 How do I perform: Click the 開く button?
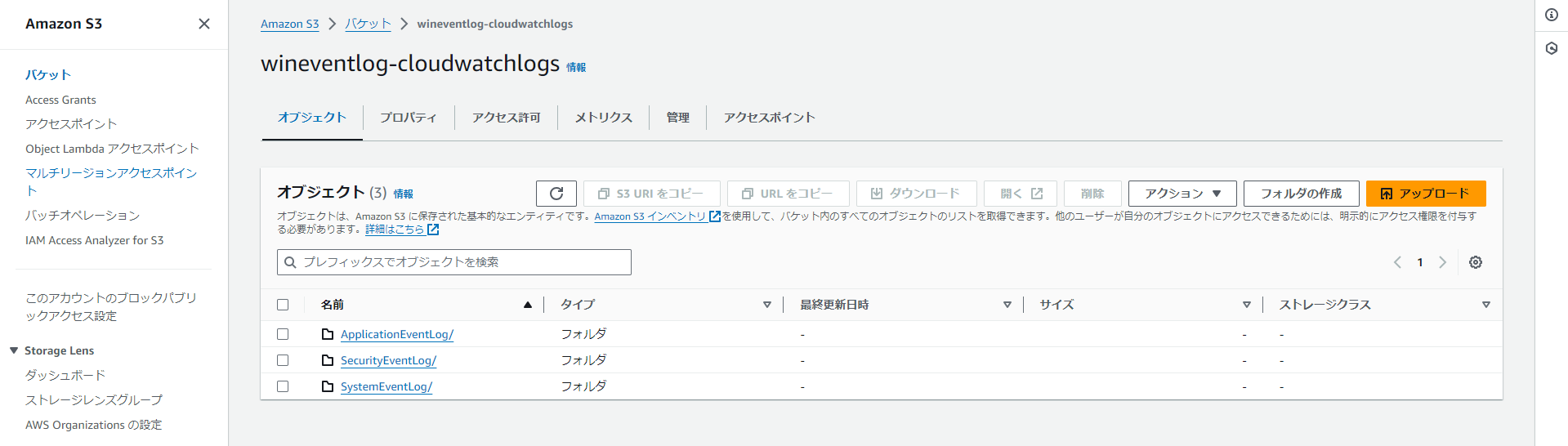[1021, 194]
